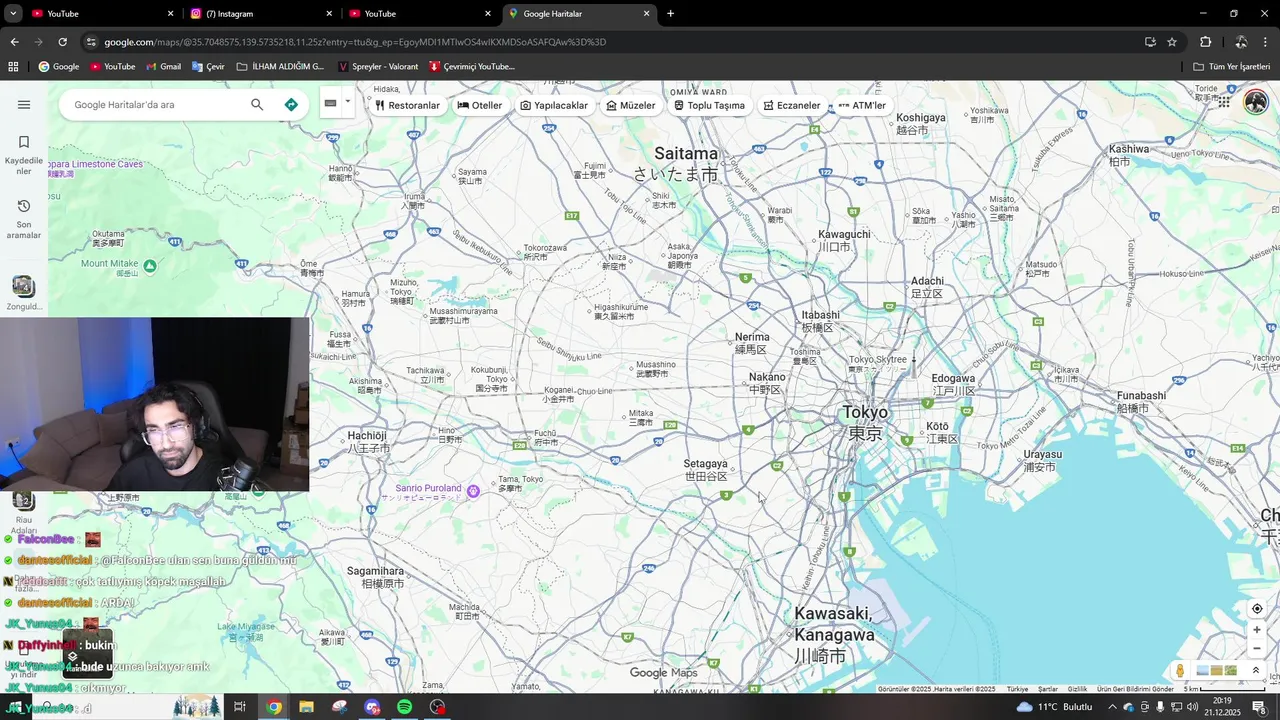Open the Çevir bookmark

(x=208, y=67)
